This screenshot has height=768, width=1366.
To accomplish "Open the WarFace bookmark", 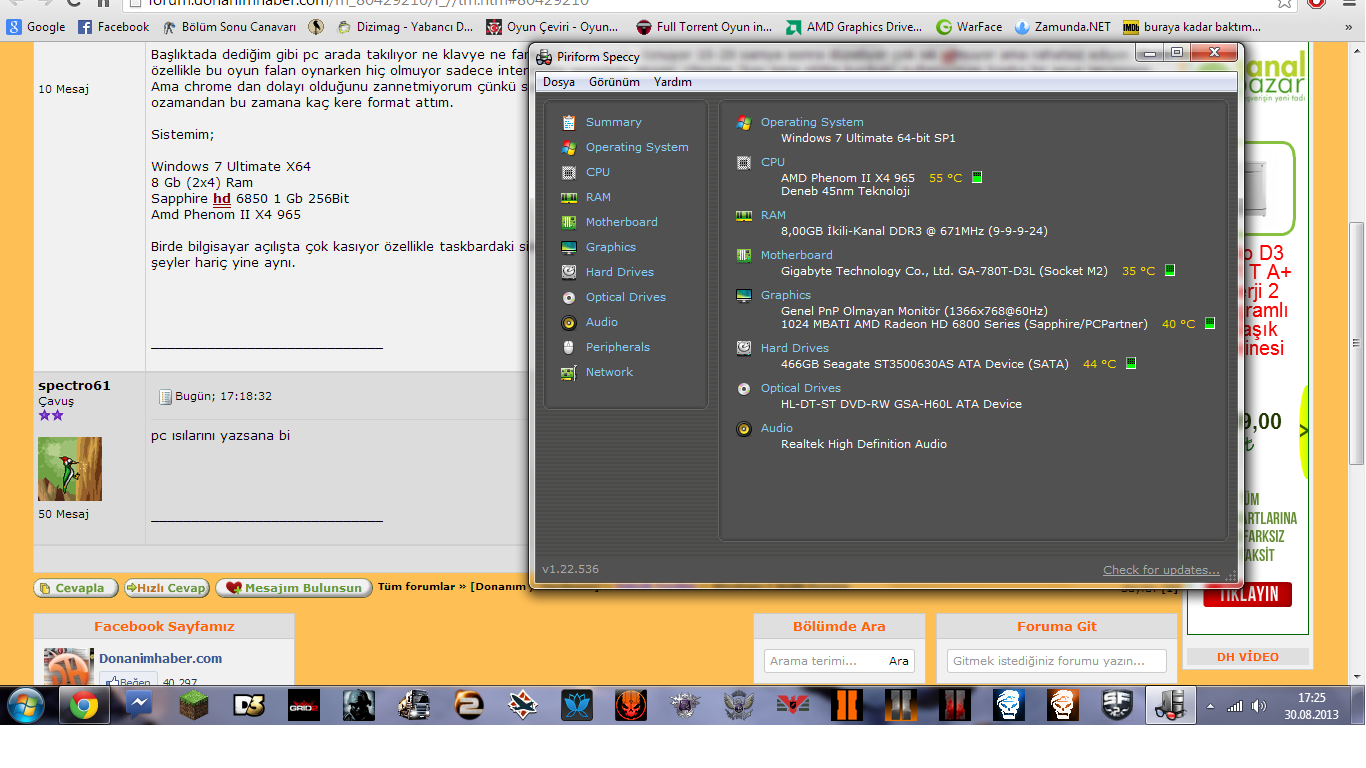I will coord(969,27).
